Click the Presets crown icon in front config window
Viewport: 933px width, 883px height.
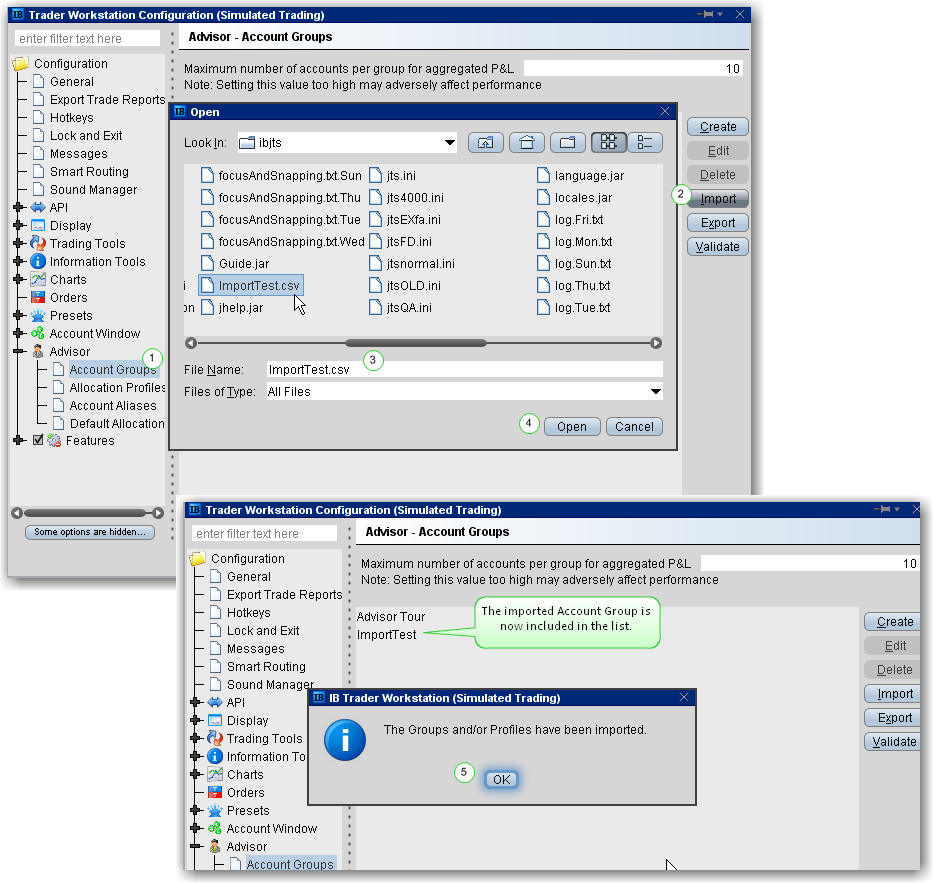point(215,810)
